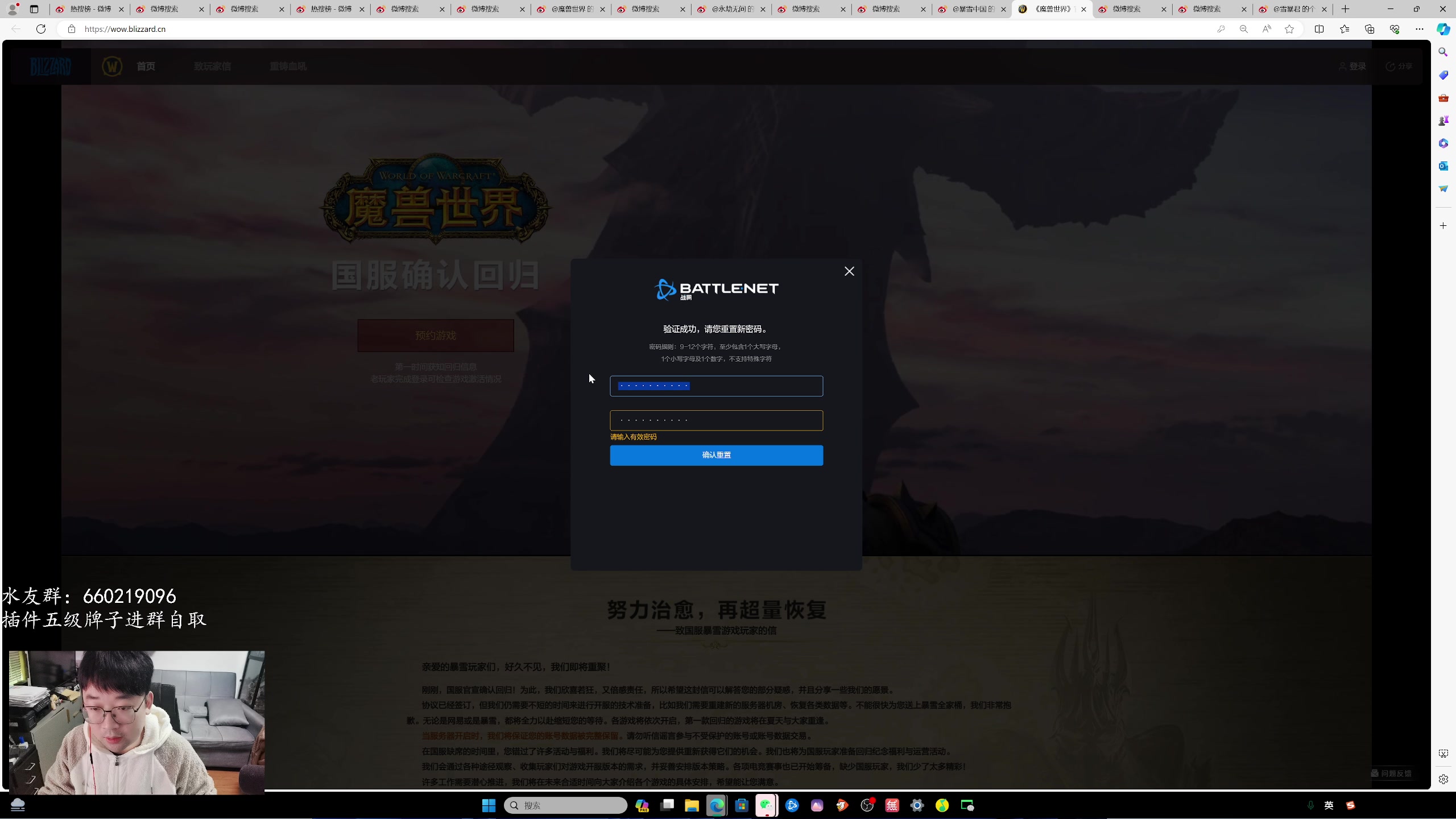Click the 预约游戏 button
This screenshot has height=819, width=1456.
436,336
